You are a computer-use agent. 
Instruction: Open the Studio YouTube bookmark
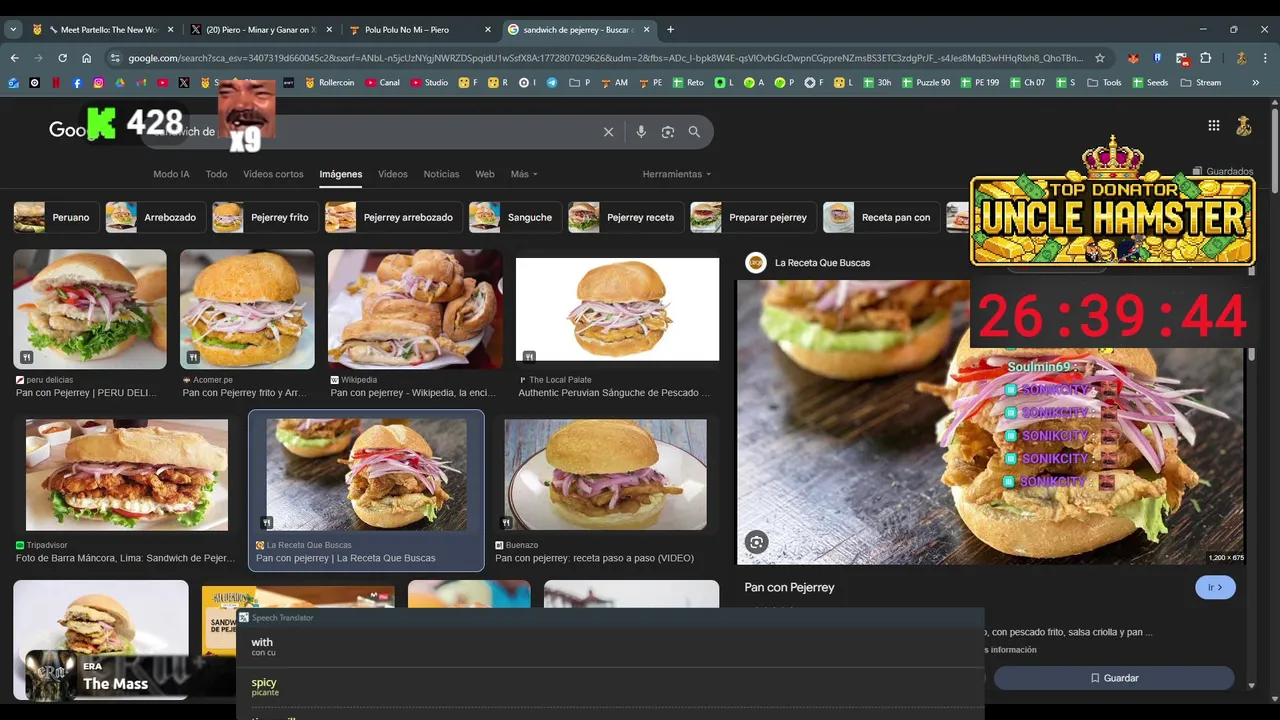428,83
